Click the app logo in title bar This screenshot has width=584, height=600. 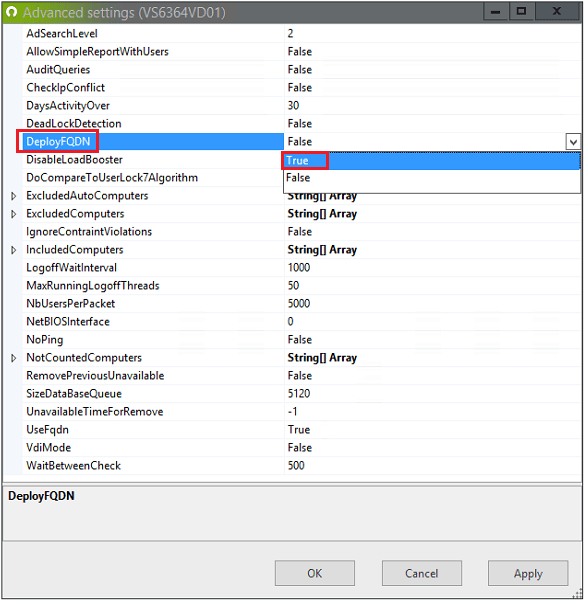click(x=11, y=12)
